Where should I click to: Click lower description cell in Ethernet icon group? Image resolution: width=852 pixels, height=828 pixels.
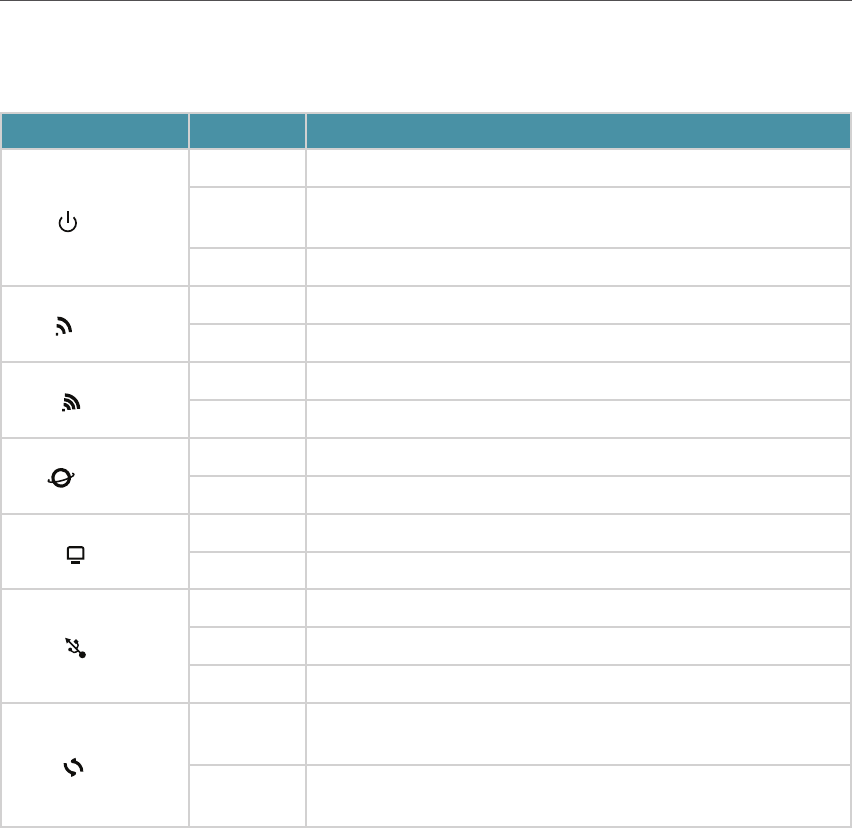pyautogui.click(x=578, y=570)
